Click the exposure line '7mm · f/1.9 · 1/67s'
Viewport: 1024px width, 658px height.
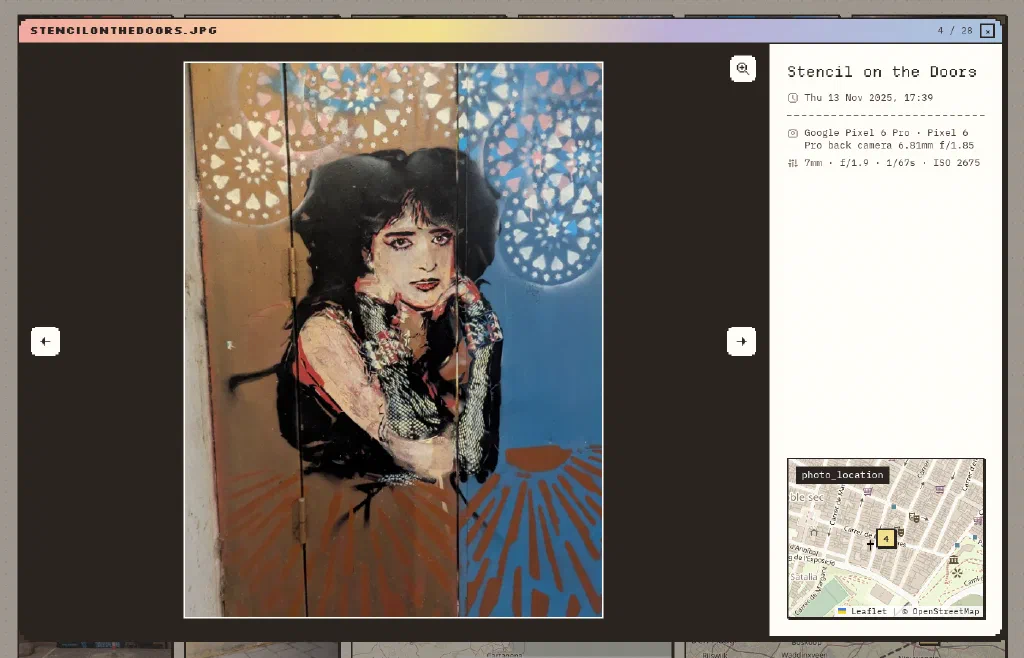pyautogui.click(x=891, y=163)
